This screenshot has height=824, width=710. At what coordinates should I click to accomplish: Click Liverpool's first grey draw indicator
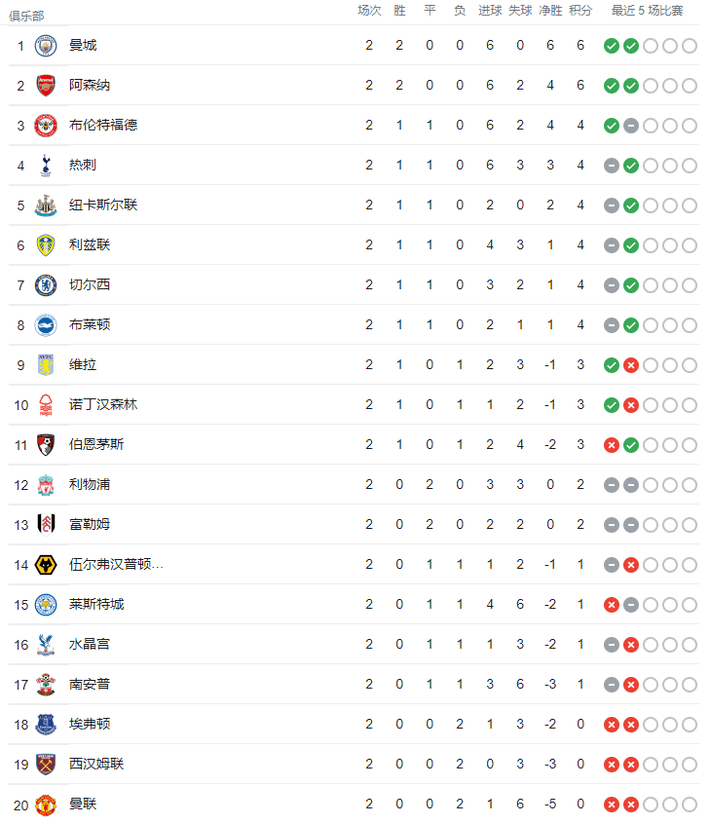click(x=611, y=485)
